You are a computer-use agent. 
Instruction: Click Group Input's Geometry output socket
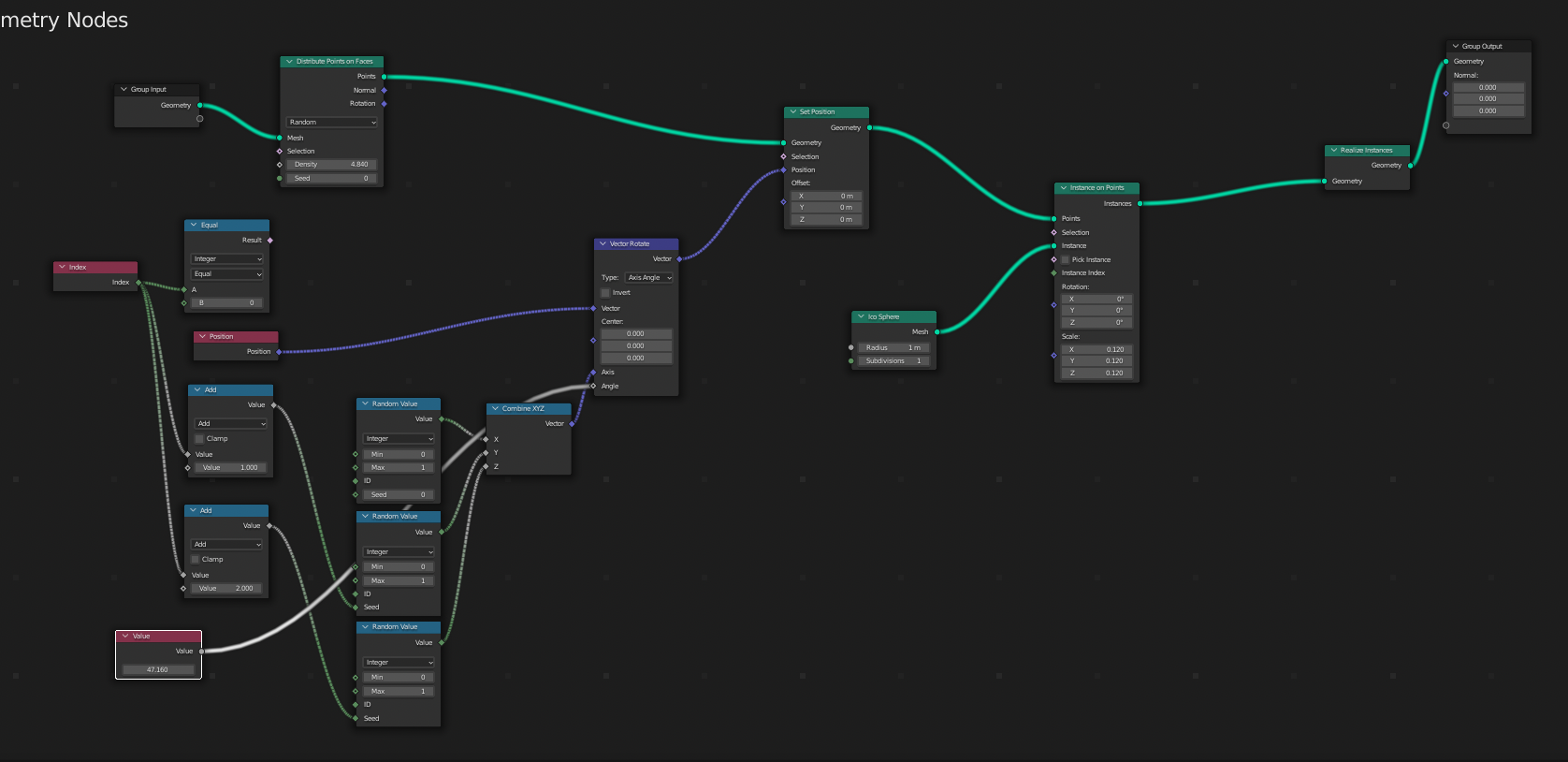tap(200, 105)
